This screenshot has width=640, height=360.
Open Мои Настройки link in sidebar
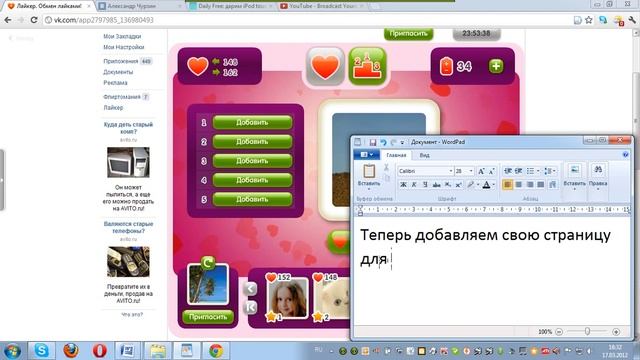coord(124,47)
